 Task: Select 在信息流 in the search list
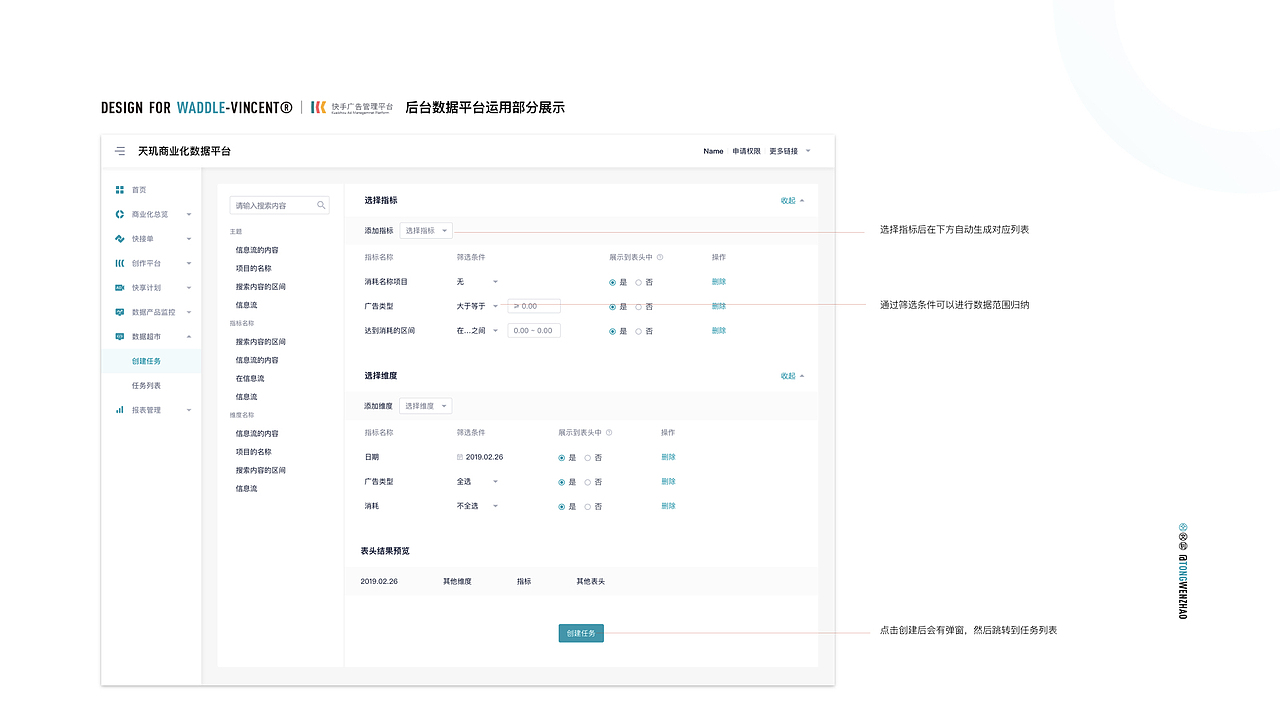tap(250, 378)
